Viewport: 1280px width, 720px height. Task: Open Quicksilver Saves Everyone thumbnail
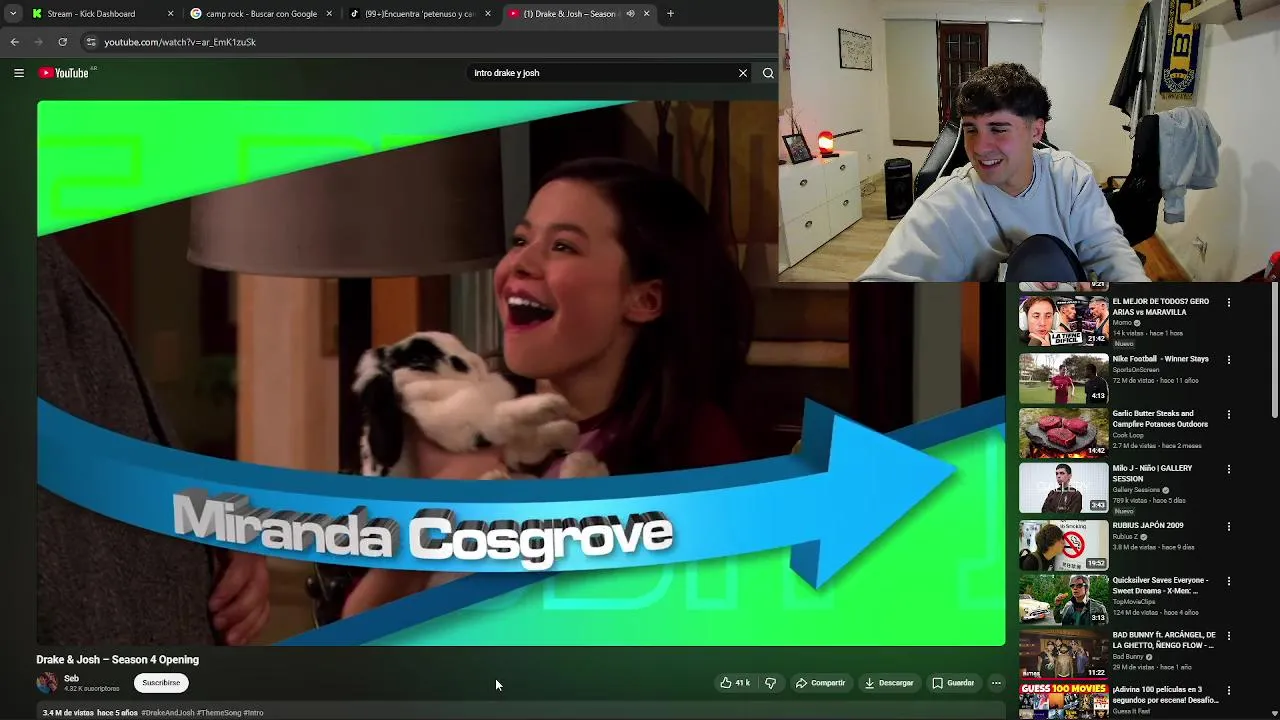click(1063, 599)
